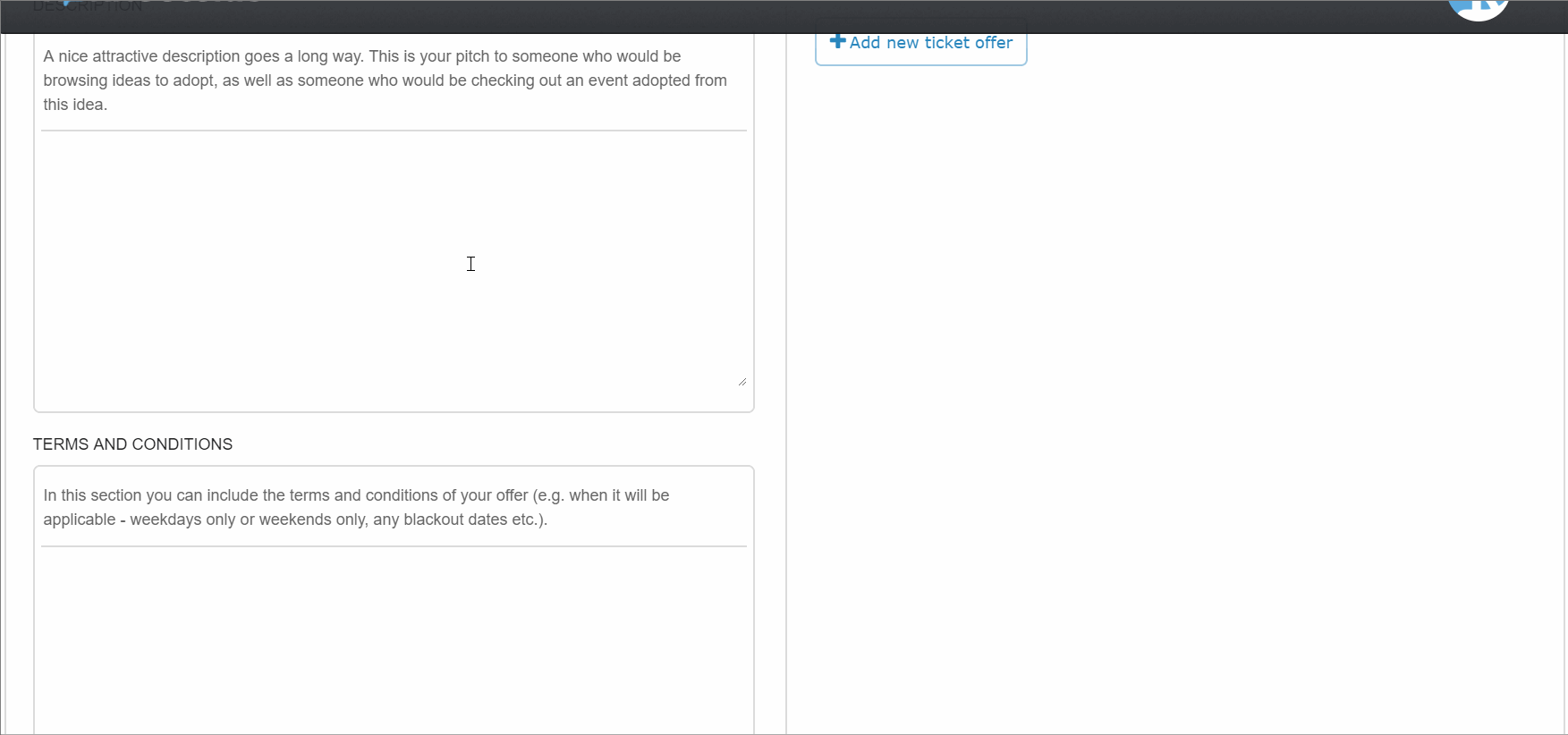
Task: Click the horizontal line under the Description hint
Action: pos(392,131)
